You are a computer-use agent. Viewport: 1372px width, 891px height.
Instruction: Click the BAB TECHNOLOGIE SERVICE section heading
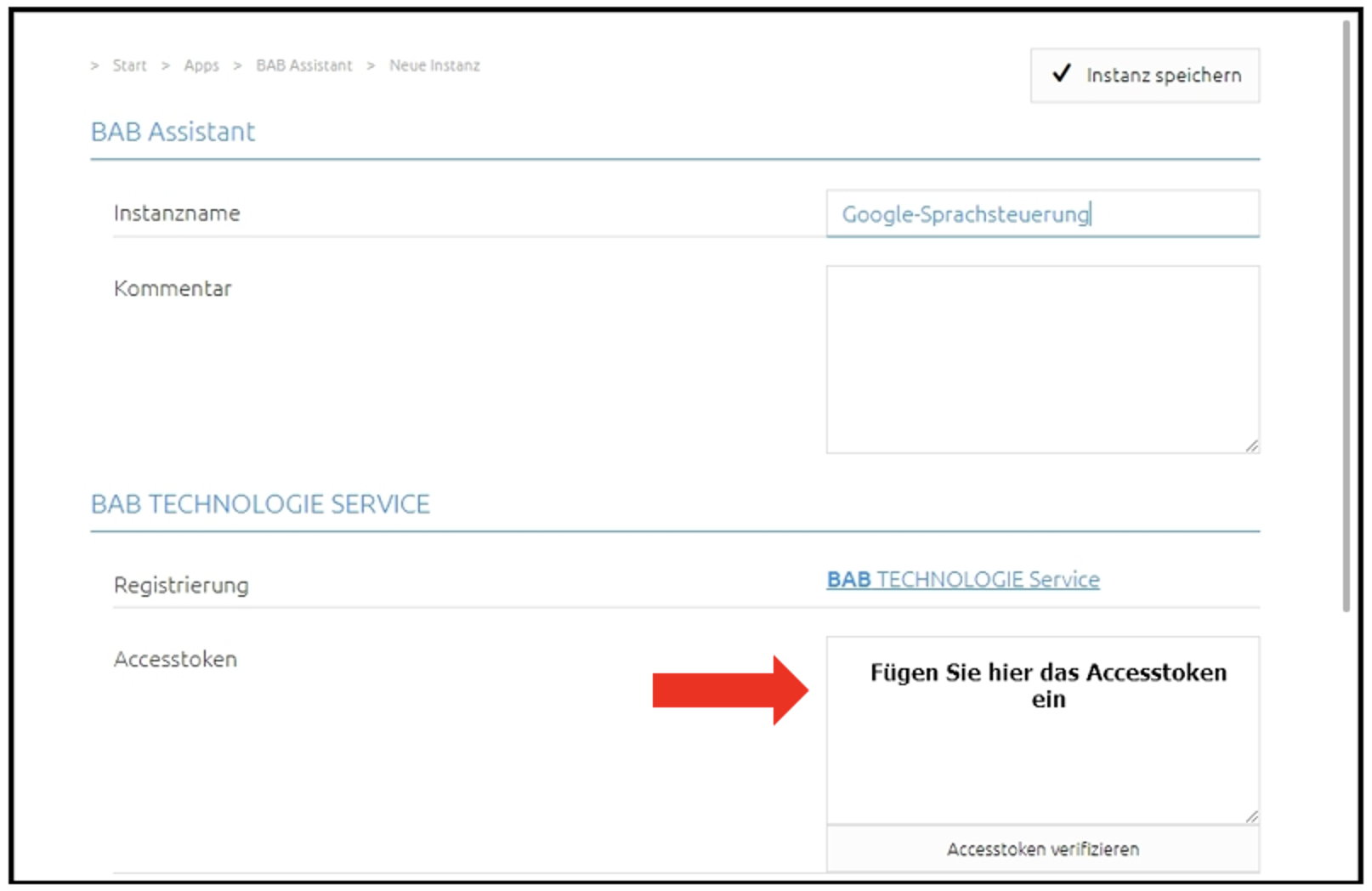click(x=260, y=504)
